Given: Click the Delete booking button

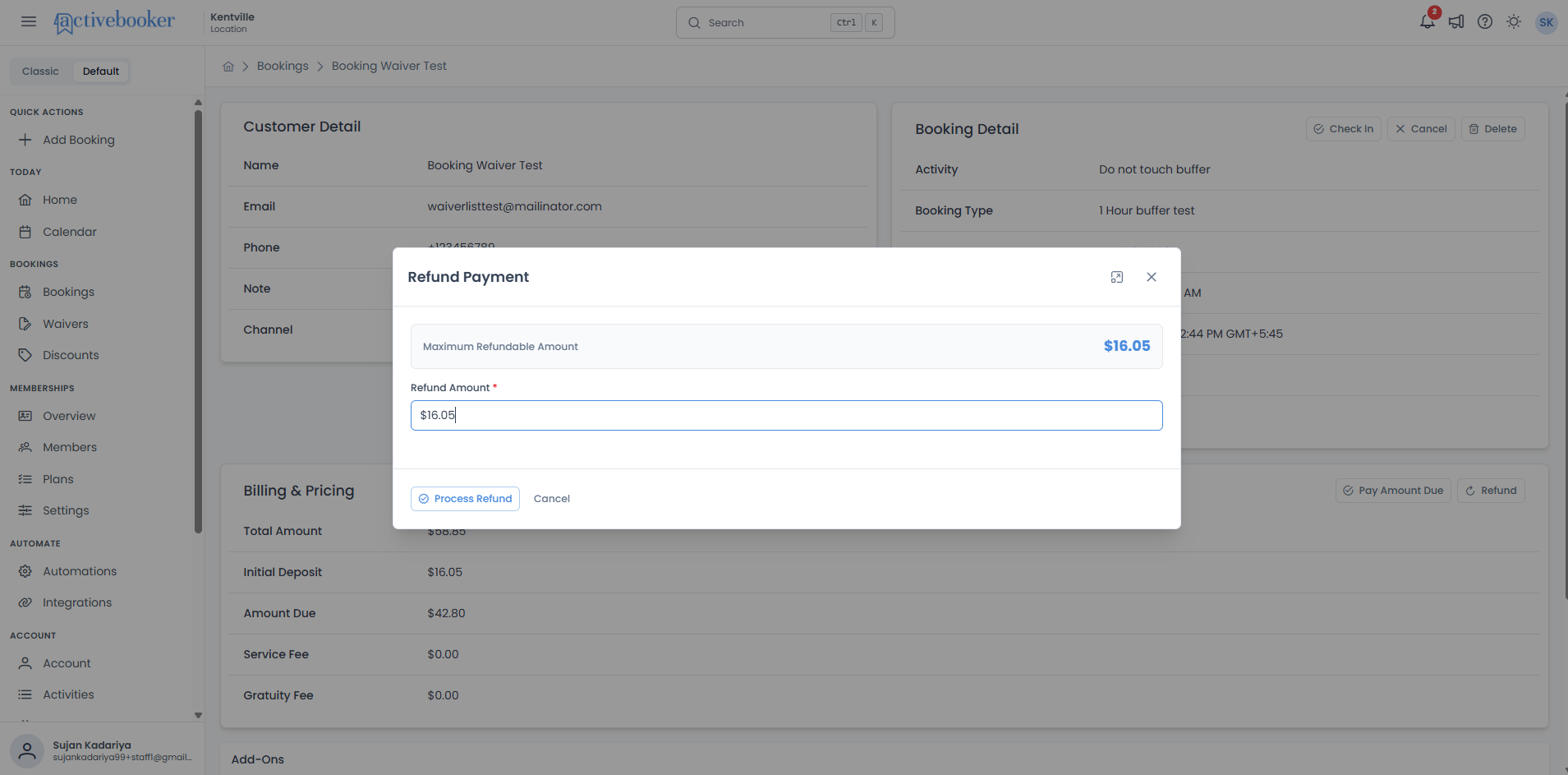Looking at the screenshot, I should (1492, 129).
